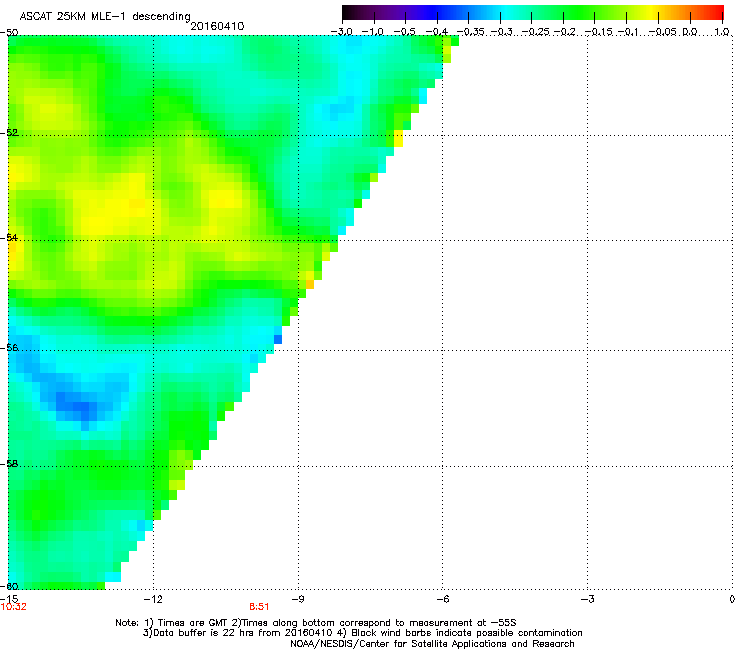The height and width of the screenshot is (650, 740).
Task: Click the '-50' latitude axis label
Action: coord(9,33)
